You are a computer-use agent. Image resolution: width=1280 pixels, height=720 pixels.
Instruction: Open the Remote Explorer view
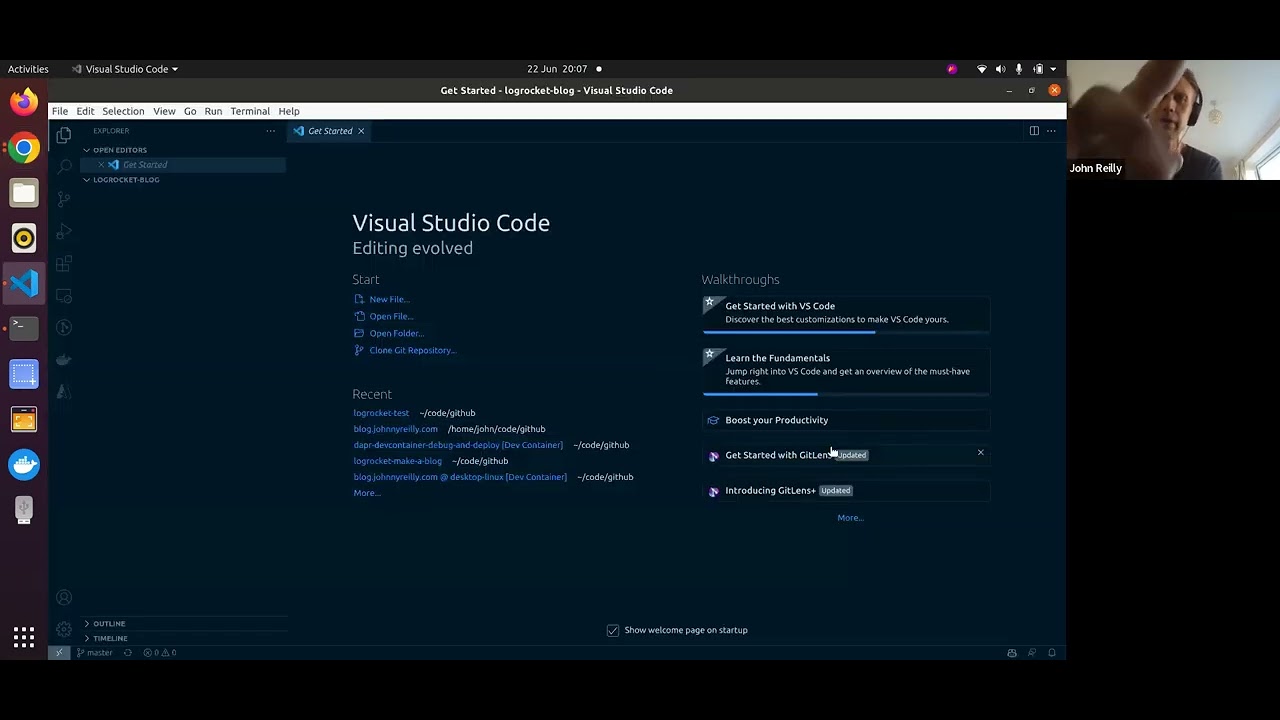tap(64, 296)
